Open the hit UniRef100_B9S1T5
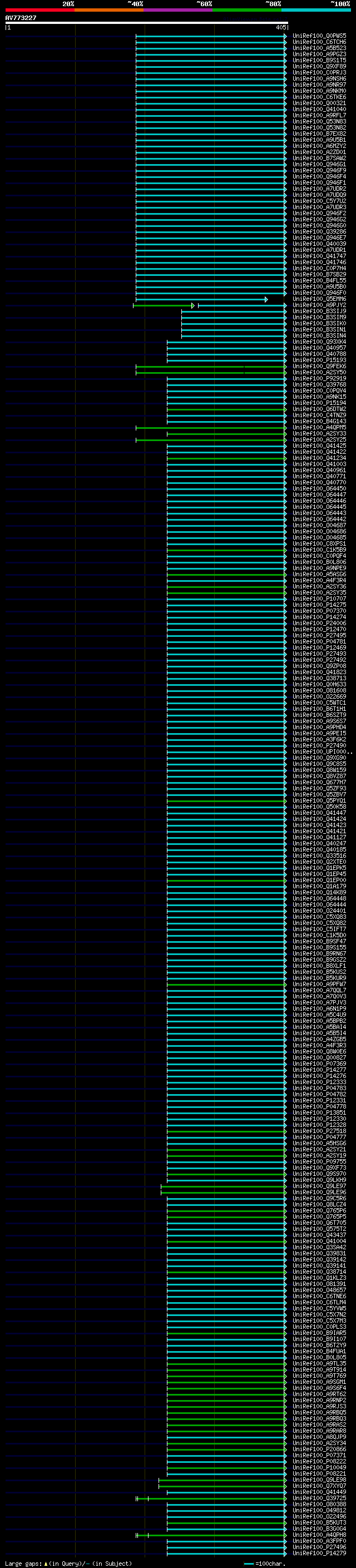Image resolution: width=356 pixels, height=1568 pixels. [319, 60]
